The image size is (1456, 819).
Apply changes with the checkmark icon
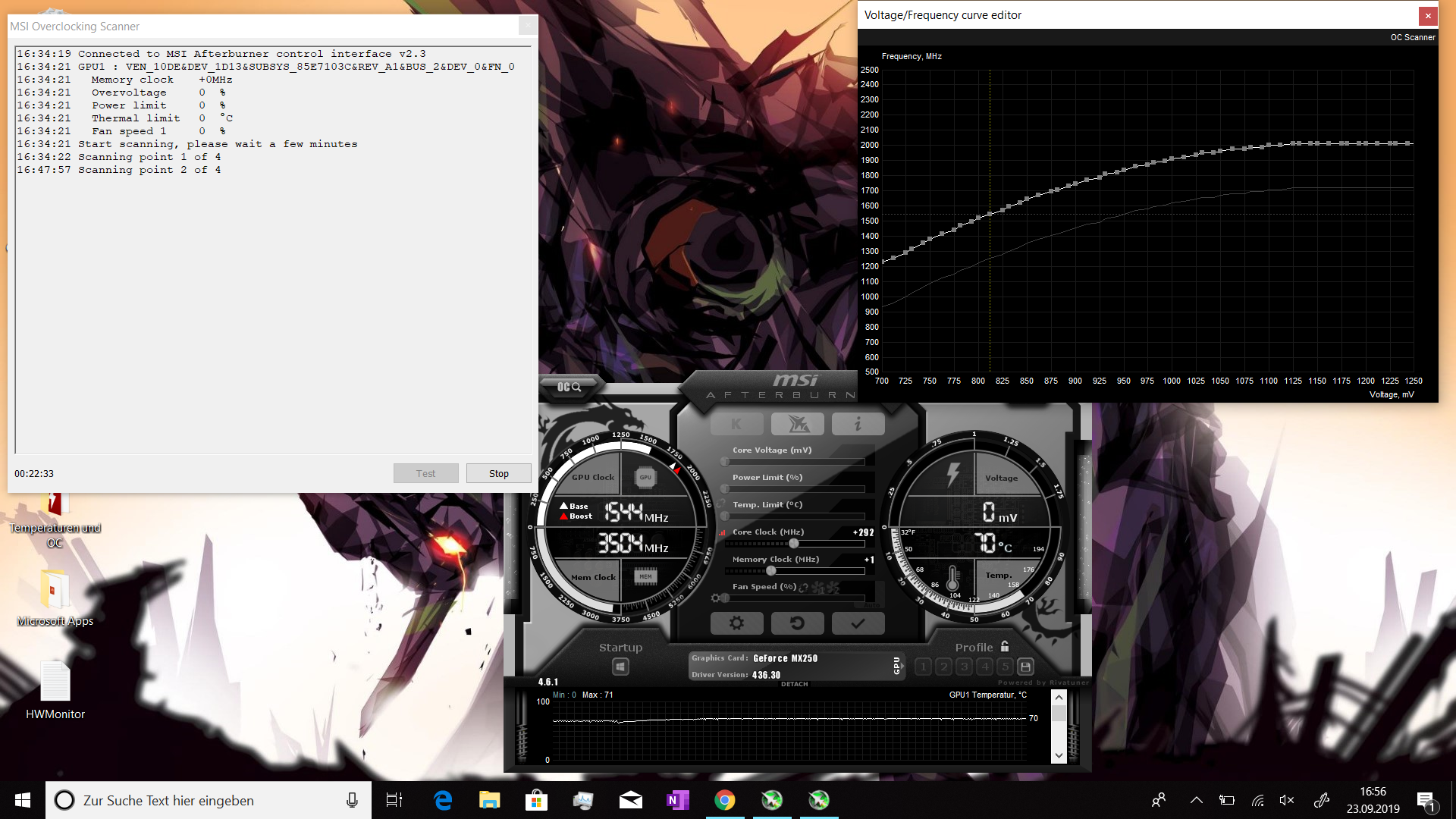(x=857, y=623)
